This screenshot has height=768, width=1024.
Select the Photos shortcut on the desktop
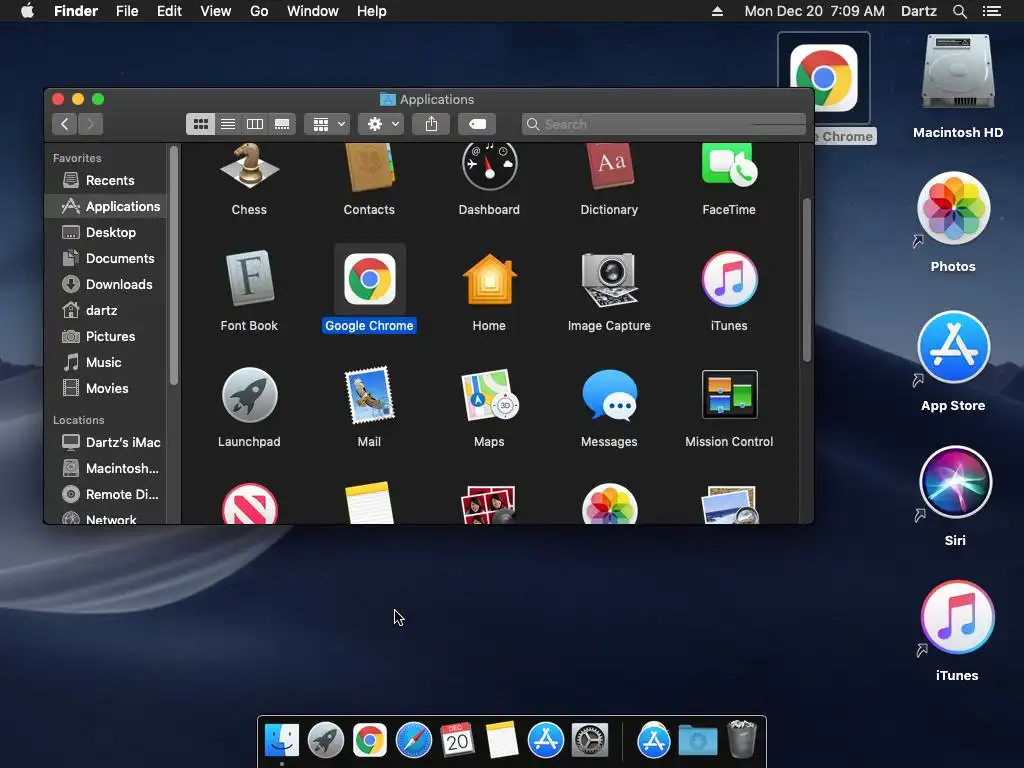(x=953, y=208)
